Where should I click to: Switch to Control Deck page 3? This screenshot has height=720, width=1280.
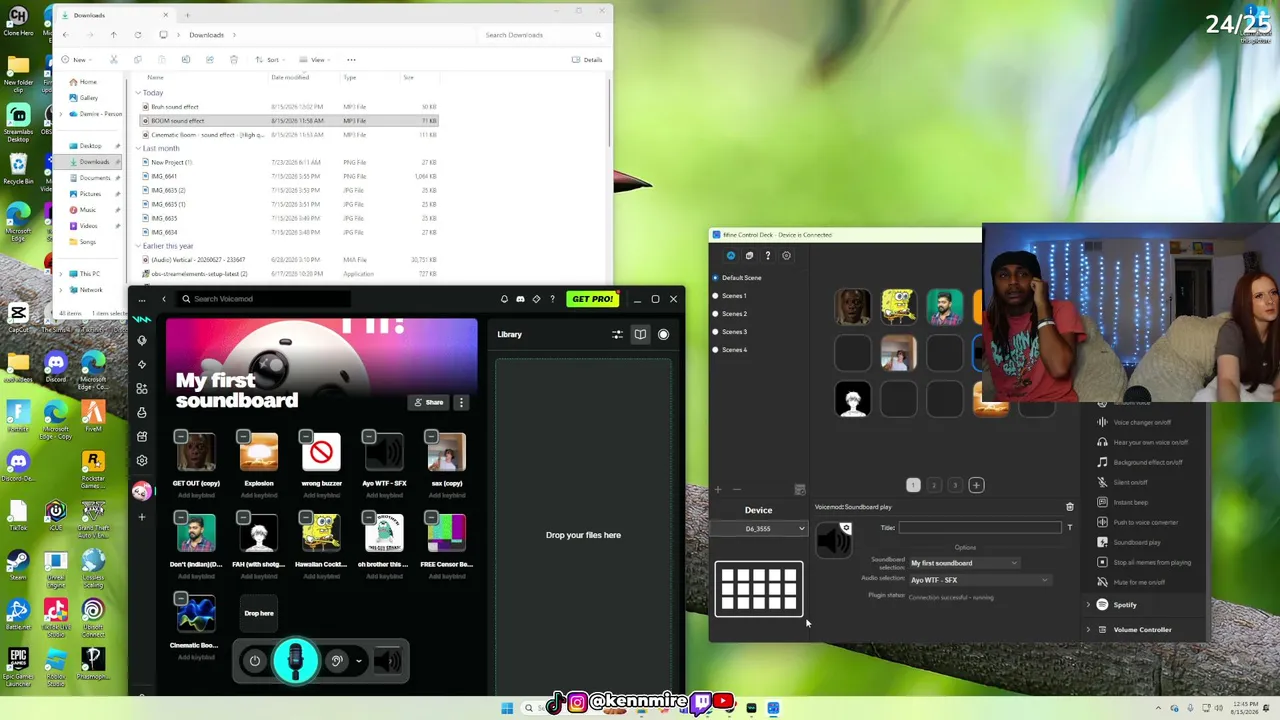(955, 485)
